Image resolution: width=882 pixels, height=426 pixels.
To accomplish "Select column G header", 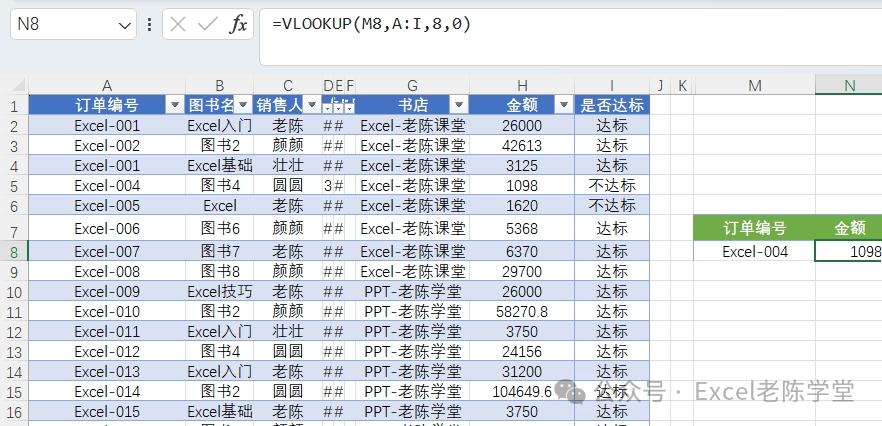I will [x=412, y=86].
